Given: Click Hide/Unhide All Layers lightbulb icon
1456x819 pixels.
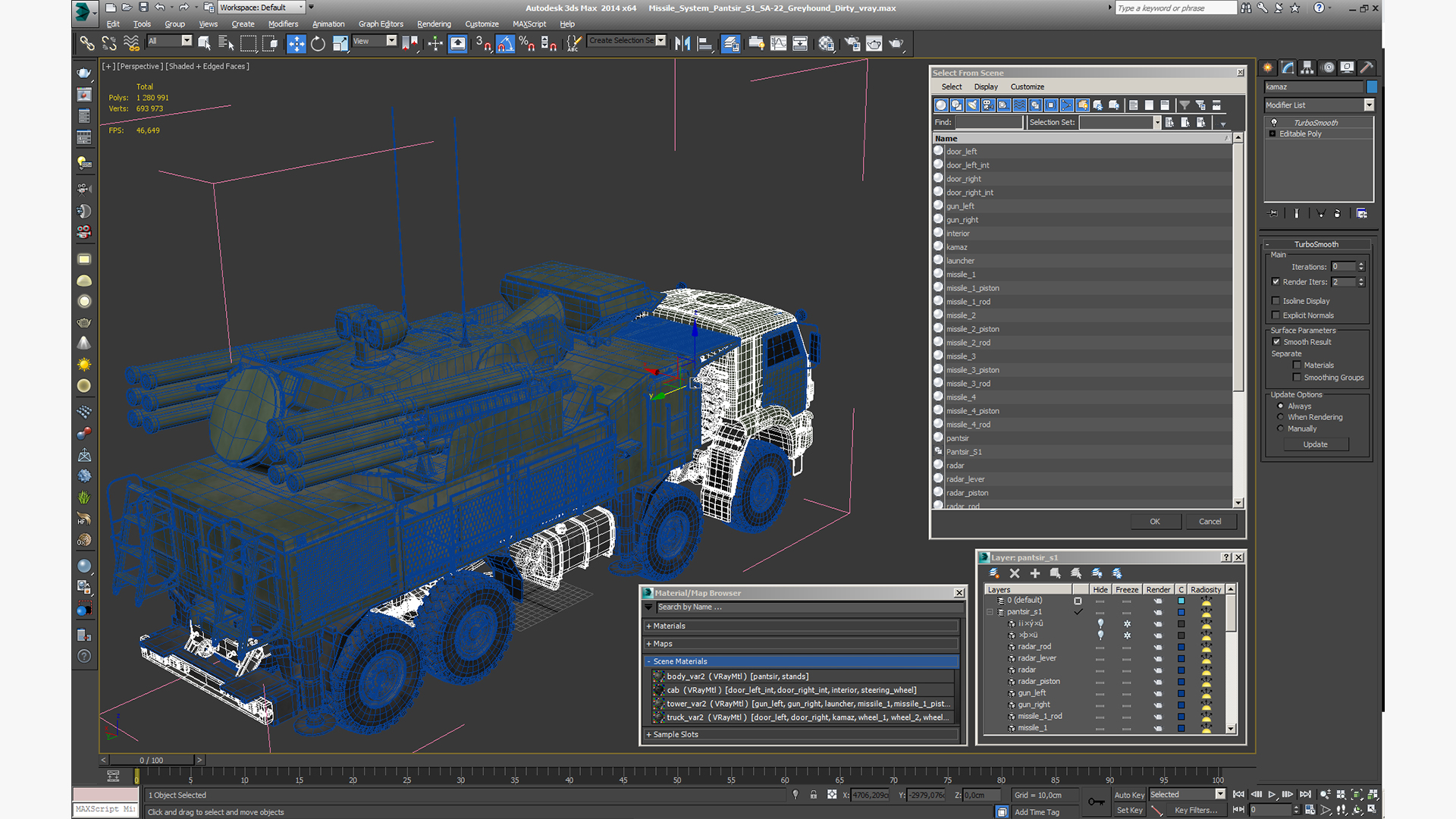Looking at the screenshot, I should (1097, 573).
